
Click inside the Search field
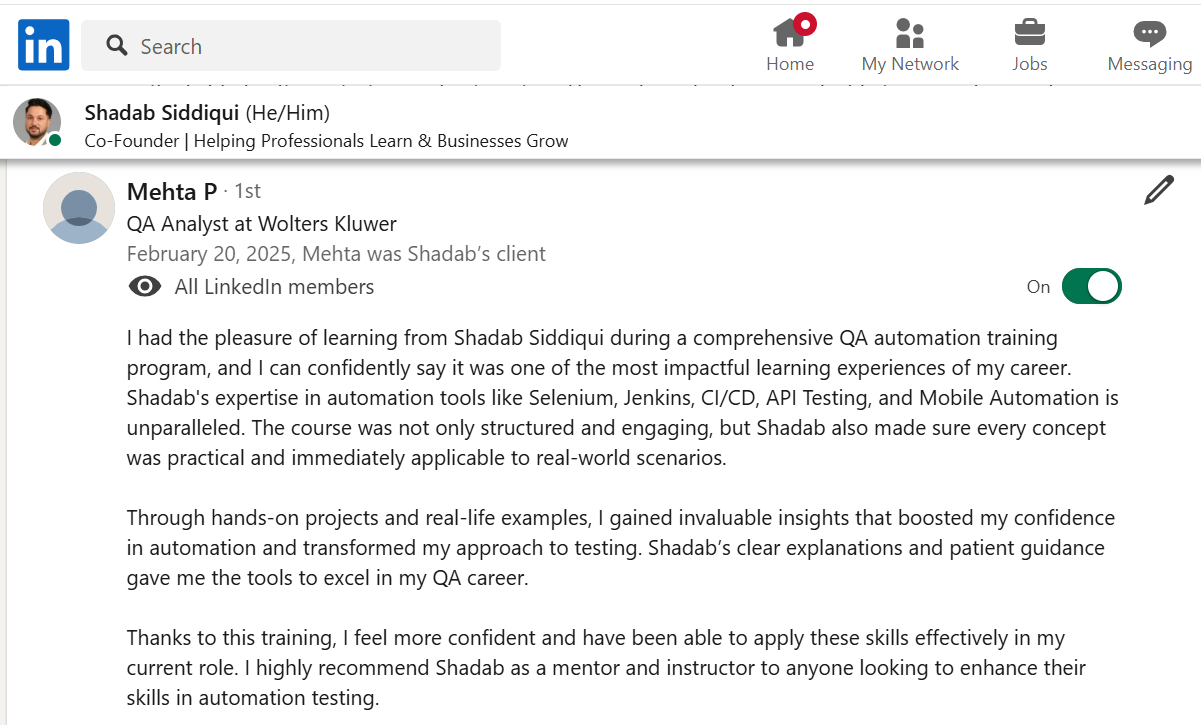(310, 46)
